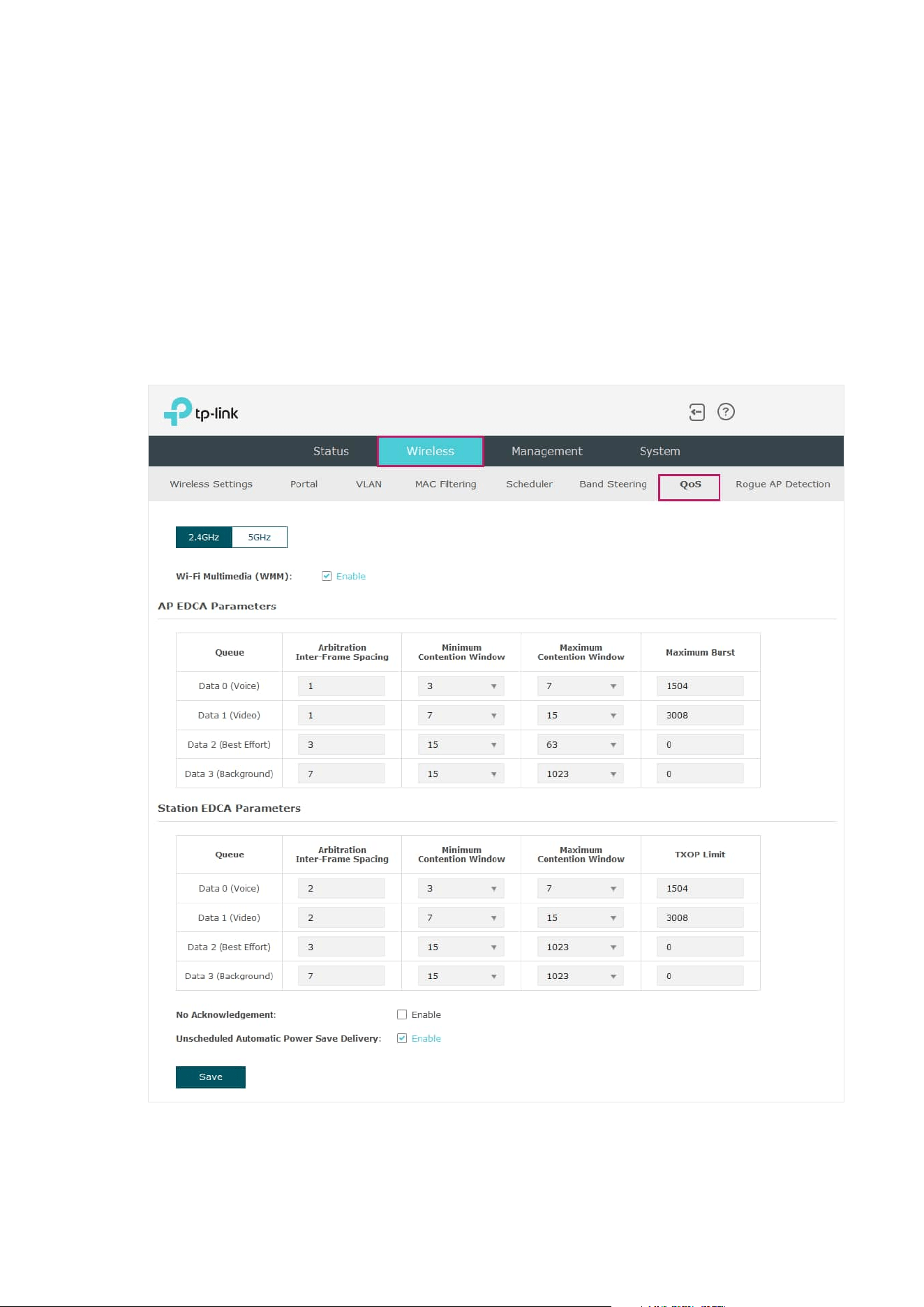Open the System menu
The height and width of the screenshot is (1307, 924).
(x=660, y=451)
